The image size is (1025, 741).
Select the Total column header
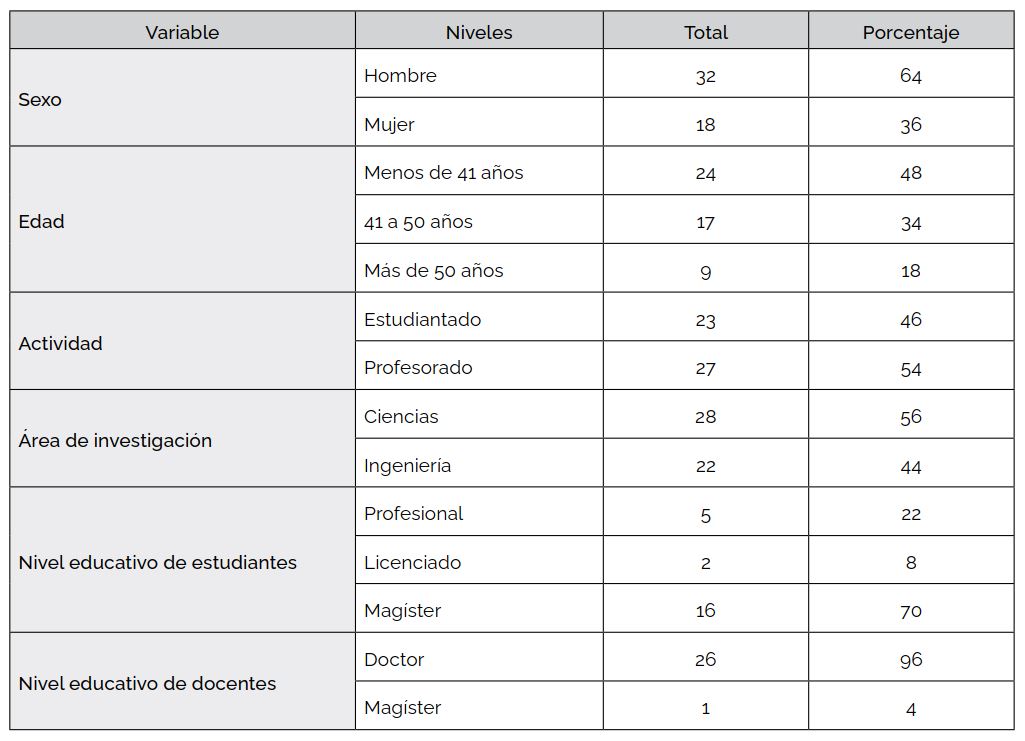tap(705, 32)
